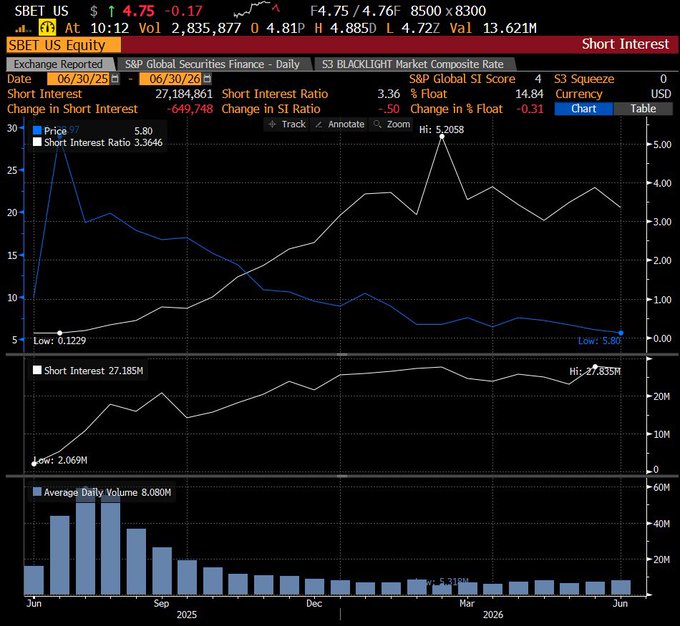Click the Short Interest title in red header

[x=625, y=44]
